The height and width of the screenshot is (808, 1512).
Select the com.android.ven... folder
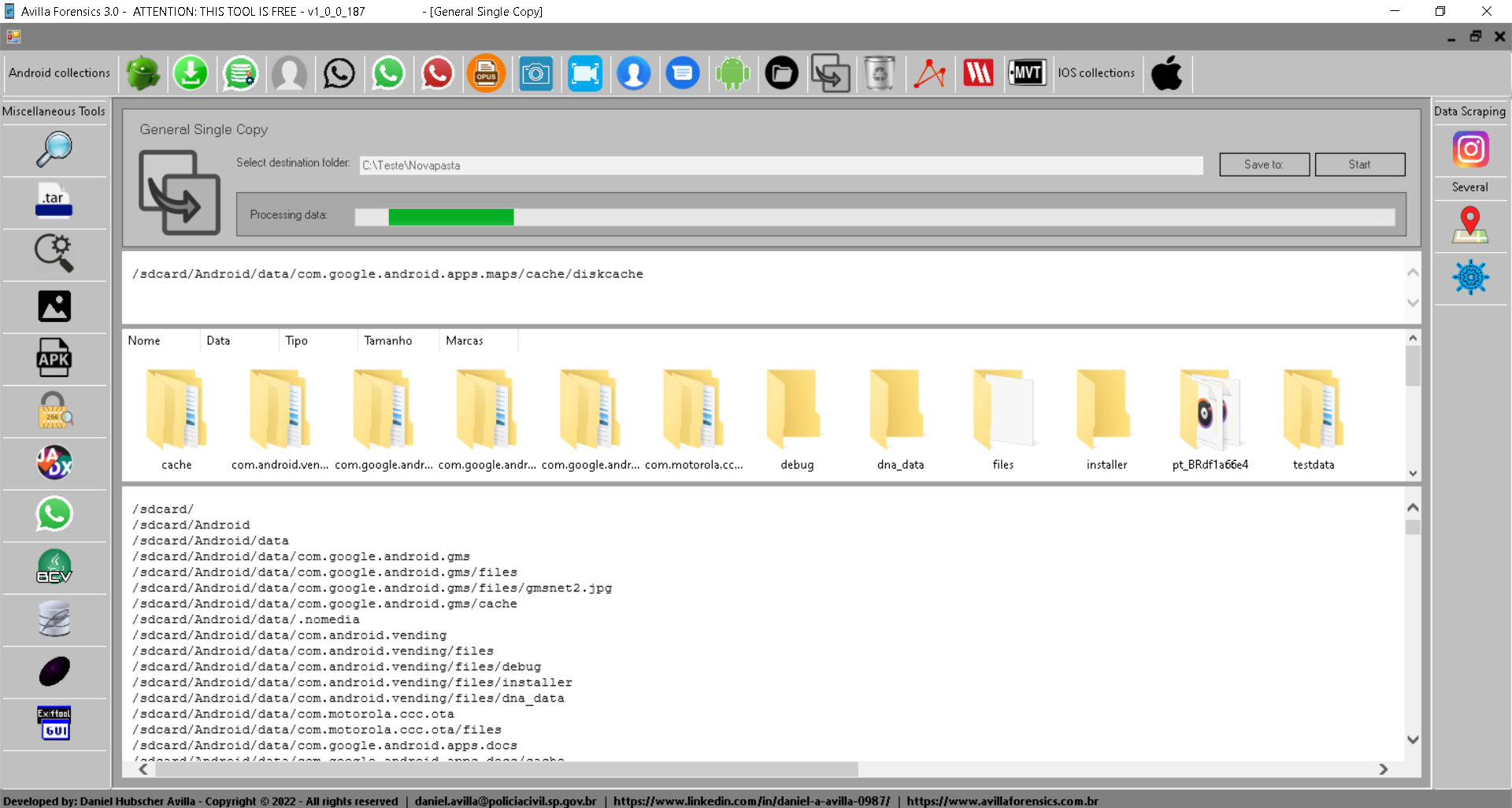pyautogui.click(x=280, y=420)
